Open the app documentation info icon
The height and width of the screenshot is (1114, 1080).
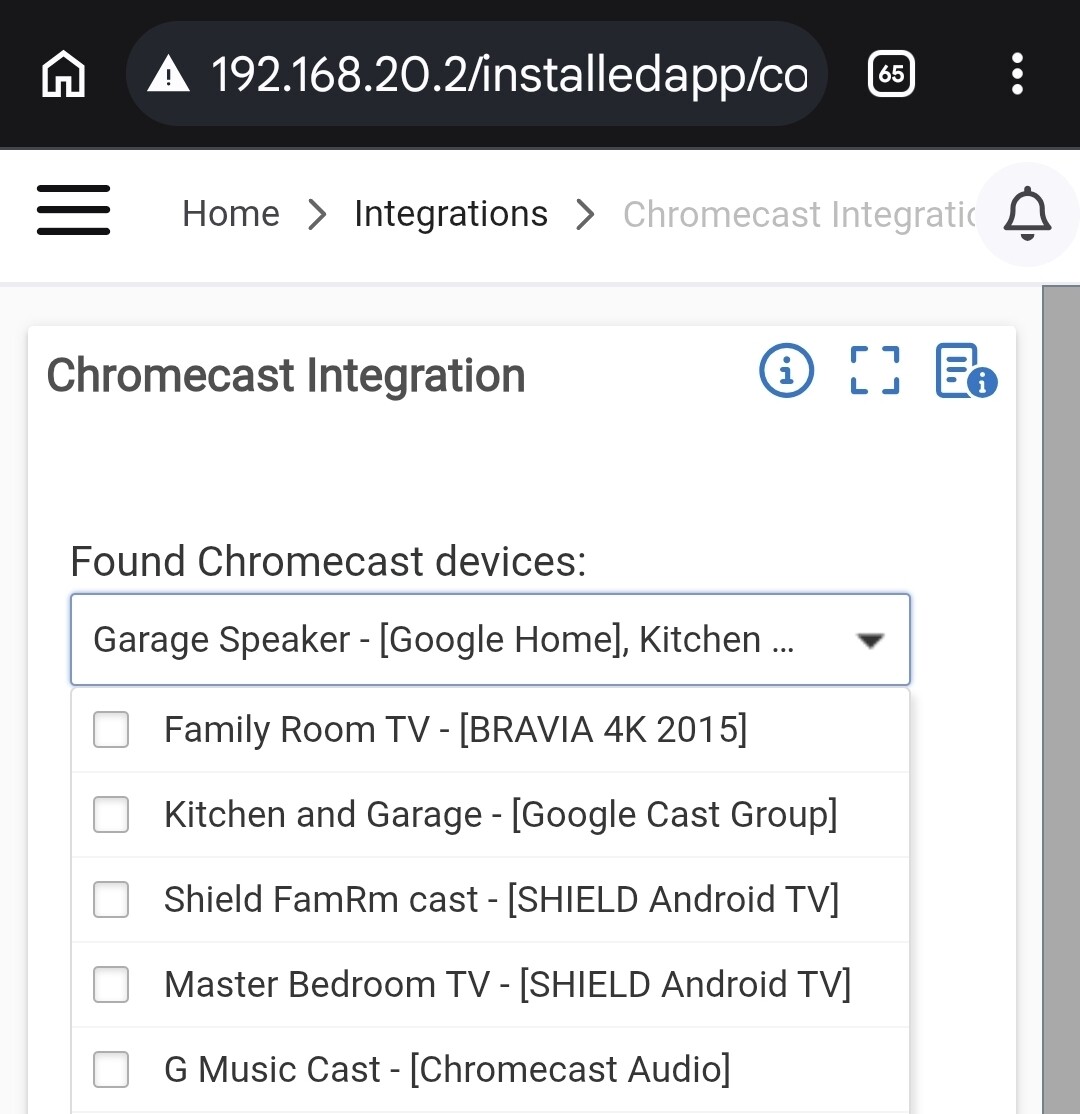click(966, 370)
